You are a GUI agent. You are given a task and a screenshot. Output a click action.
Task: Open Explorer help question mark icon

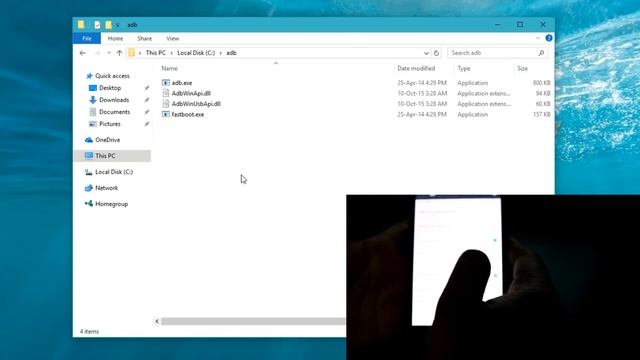pyautogui.click(x=549, y=38)
